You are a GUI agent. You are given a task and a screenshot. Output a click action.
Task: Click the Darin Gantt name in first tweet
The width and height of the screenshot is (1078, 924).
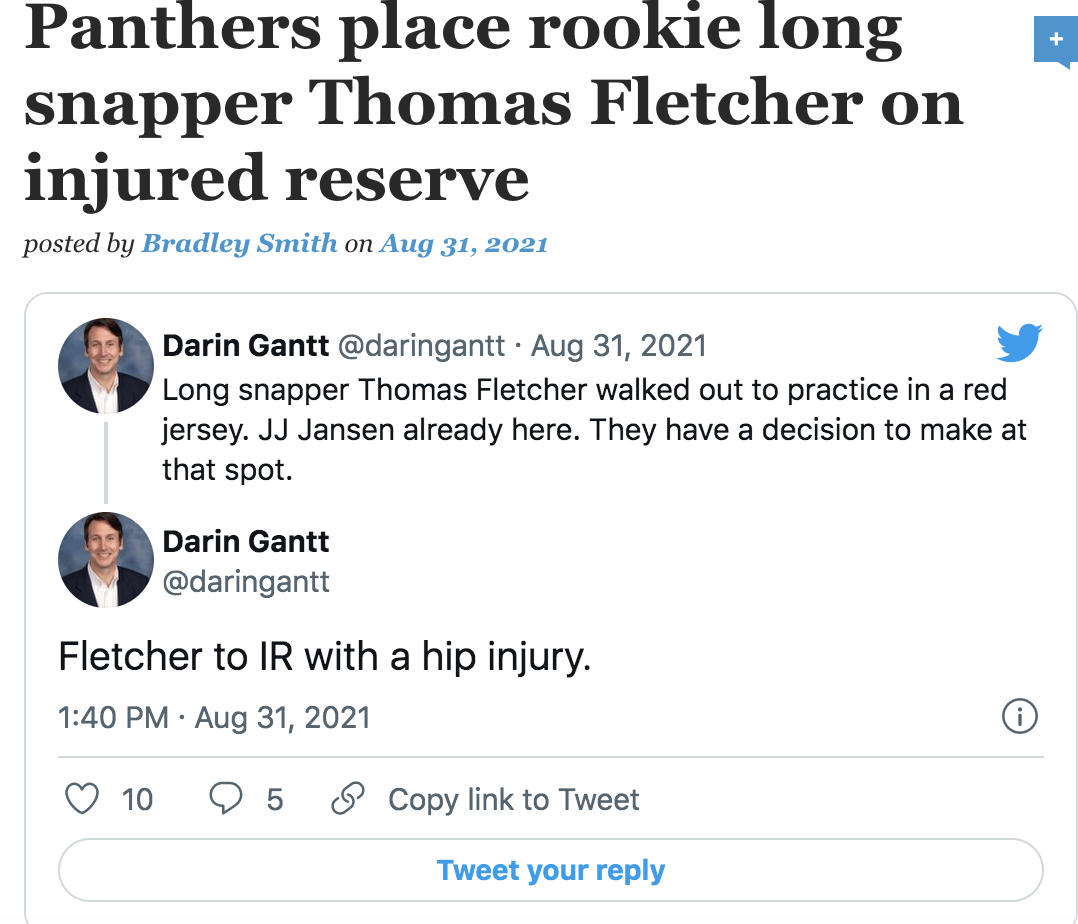point(245,345)
